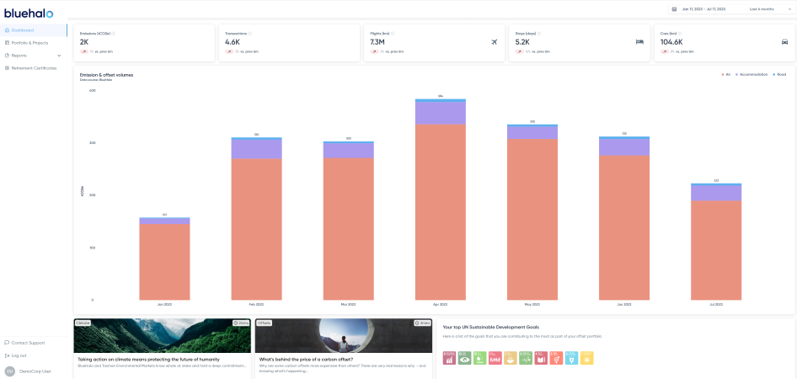This screenshot has height=379, width=797.
Task: Click the Flights info icon
Action: 393,34
